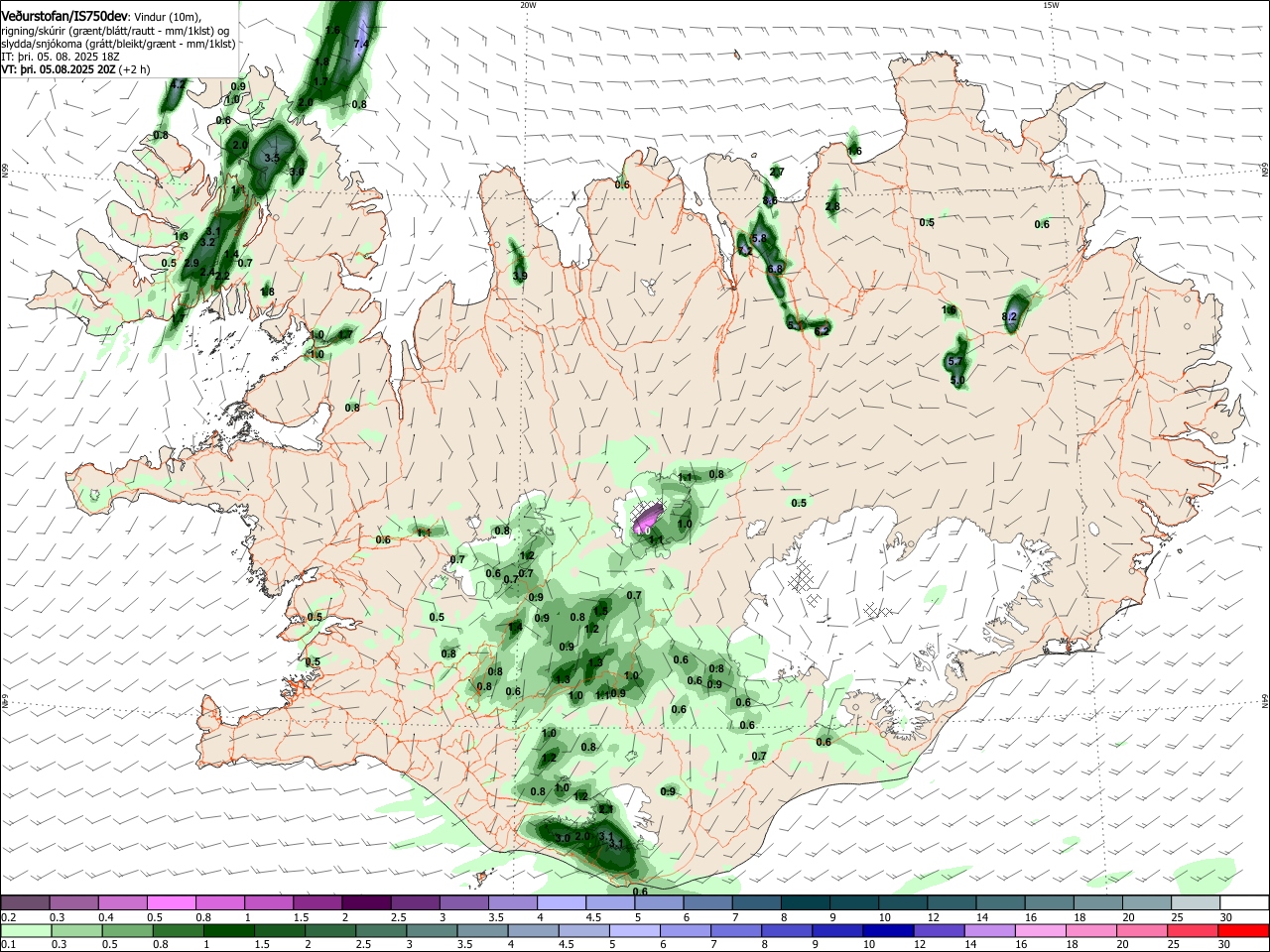
Task: Click the initial time line 'IT: þri. 05. 08. 2025 18Z'
Action: click(61, 57)
